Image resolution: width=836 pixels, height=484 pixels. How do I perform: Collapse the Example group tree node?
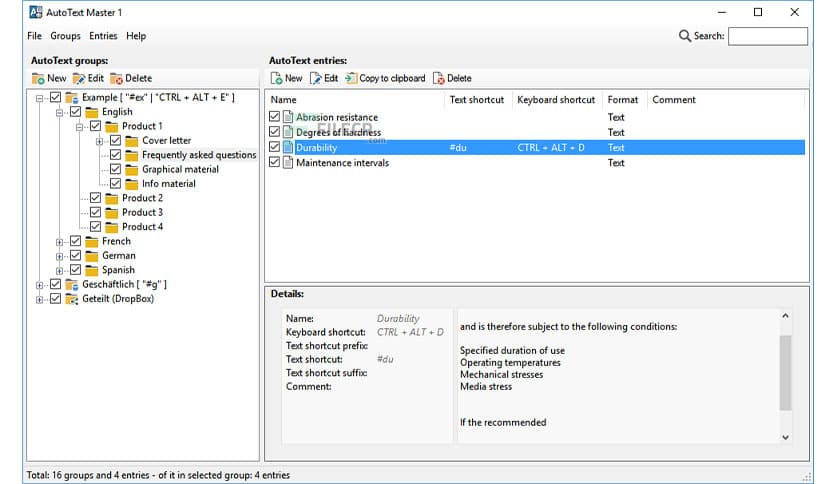(x=39, y=98)
